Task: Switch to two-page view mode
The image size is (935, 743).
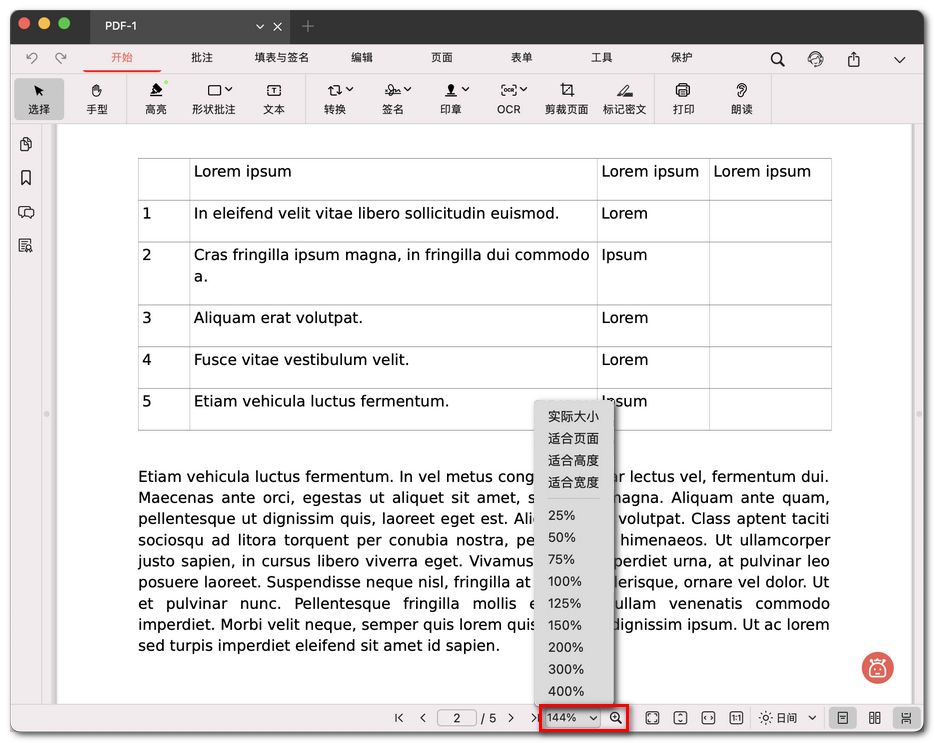Action: pyautogui.click(x=875, y=718)
